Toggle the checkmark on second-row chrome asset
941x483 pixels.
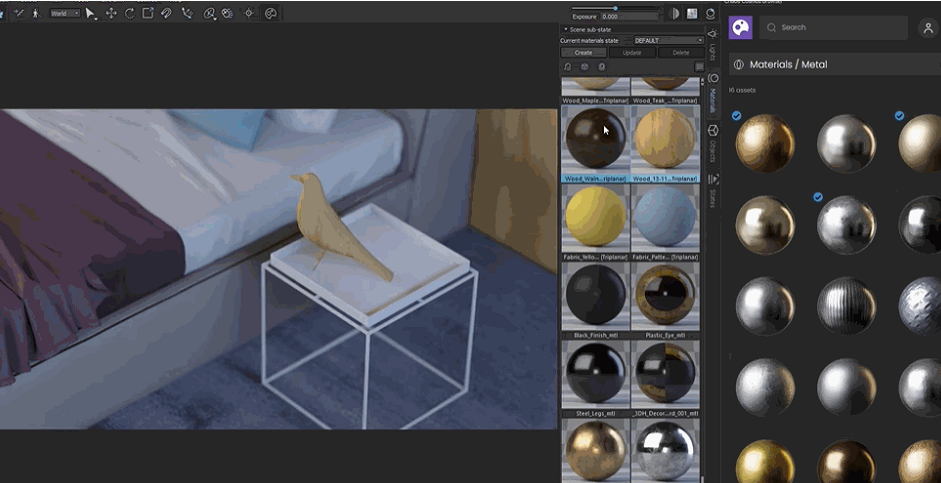(818, 197)
